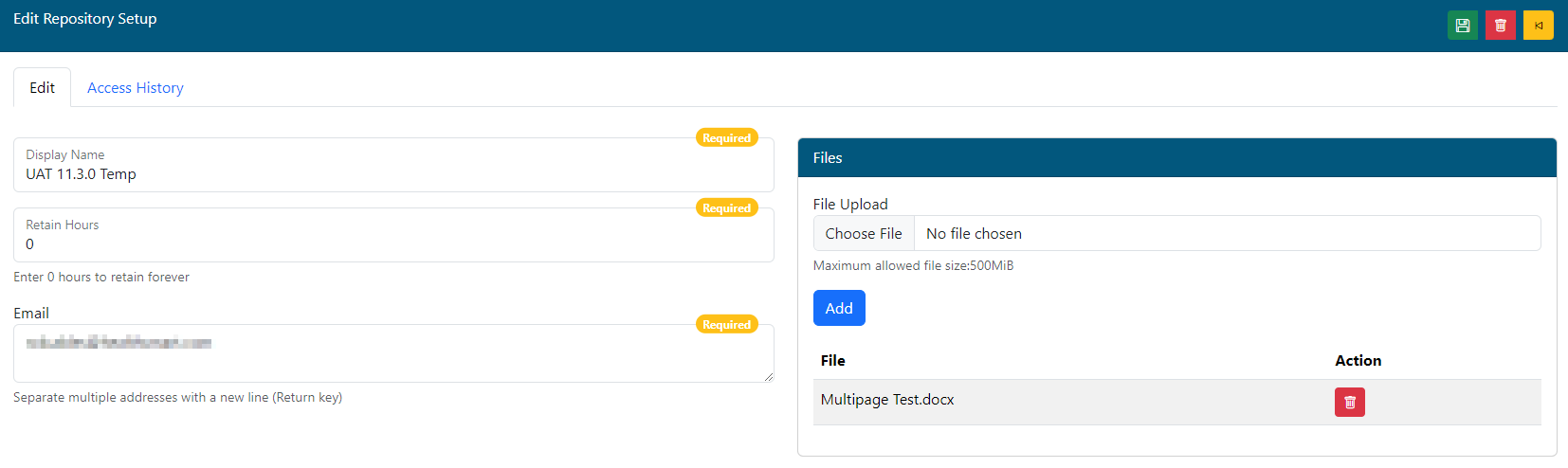The image size is (1568, 468).
Task: Click the blue Add button
Action: point(839,308)
